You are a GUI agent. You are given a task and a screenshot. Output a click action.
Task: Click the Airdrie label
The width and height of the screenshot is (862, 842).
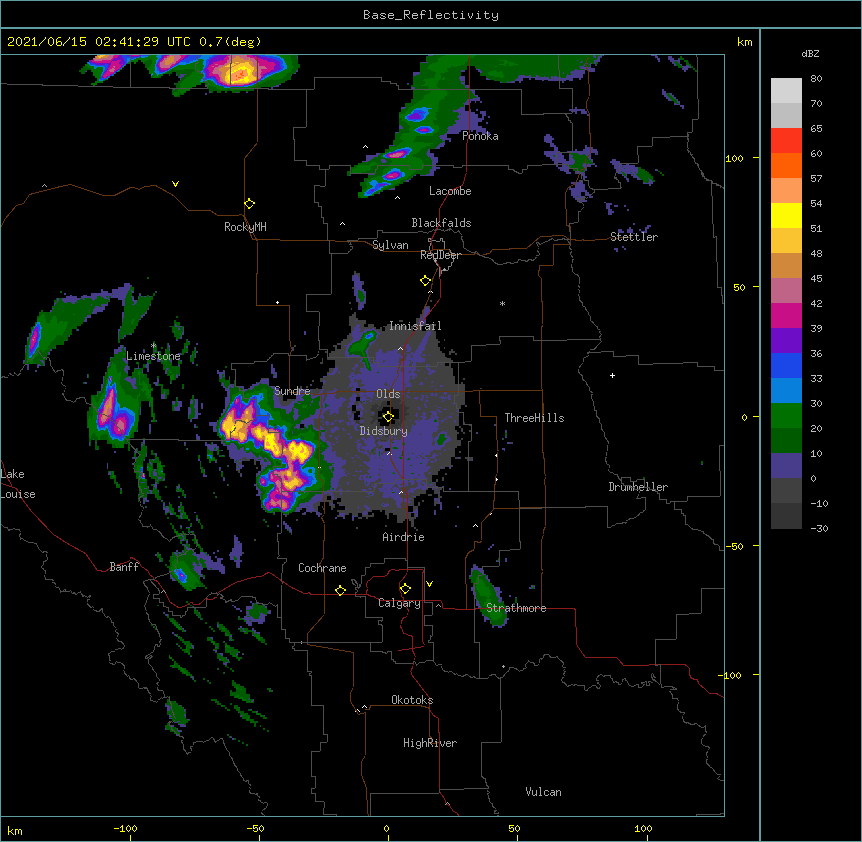pyautogui.click(x=404, y=537)
